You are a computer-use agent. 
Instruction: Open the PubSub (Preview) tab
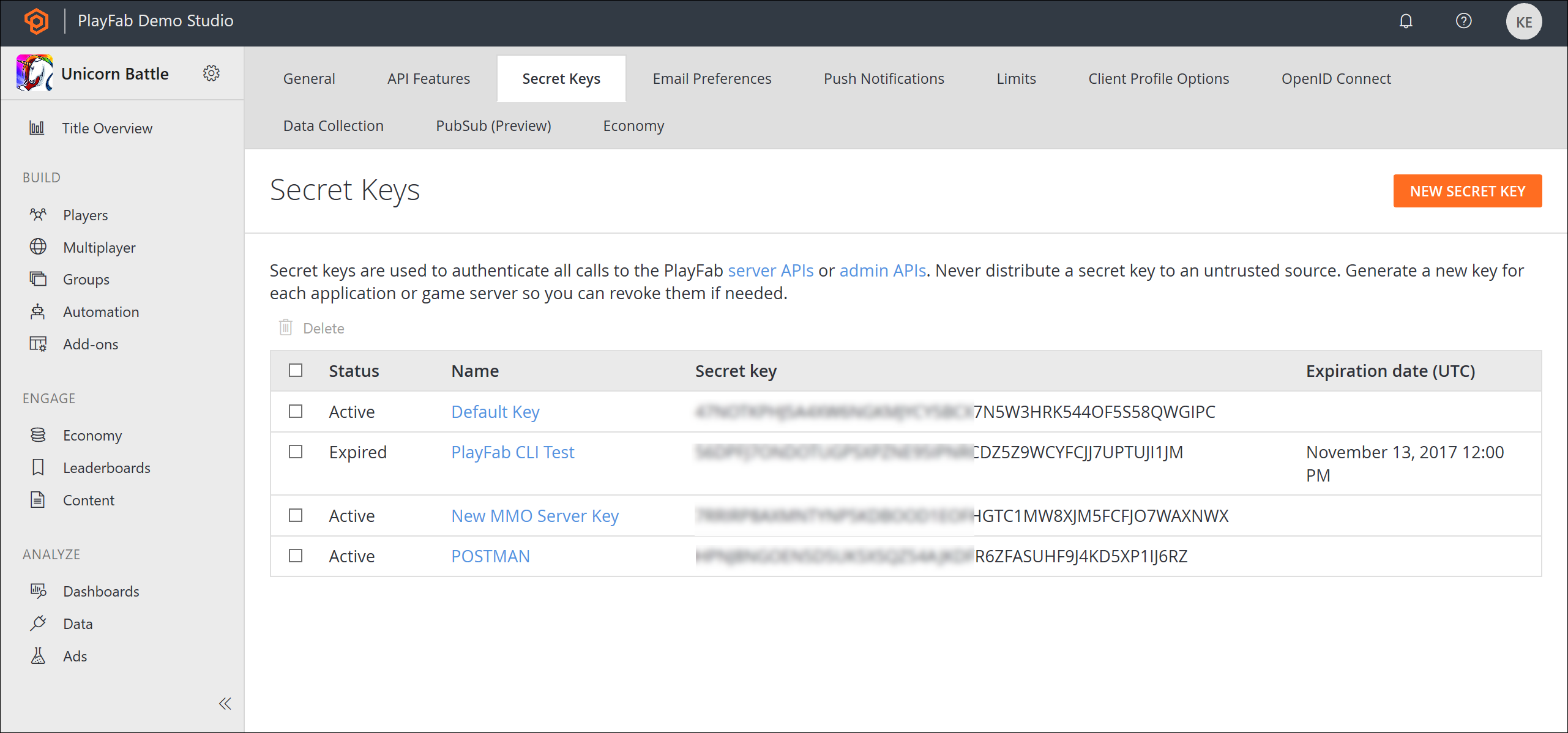point(493,126)
